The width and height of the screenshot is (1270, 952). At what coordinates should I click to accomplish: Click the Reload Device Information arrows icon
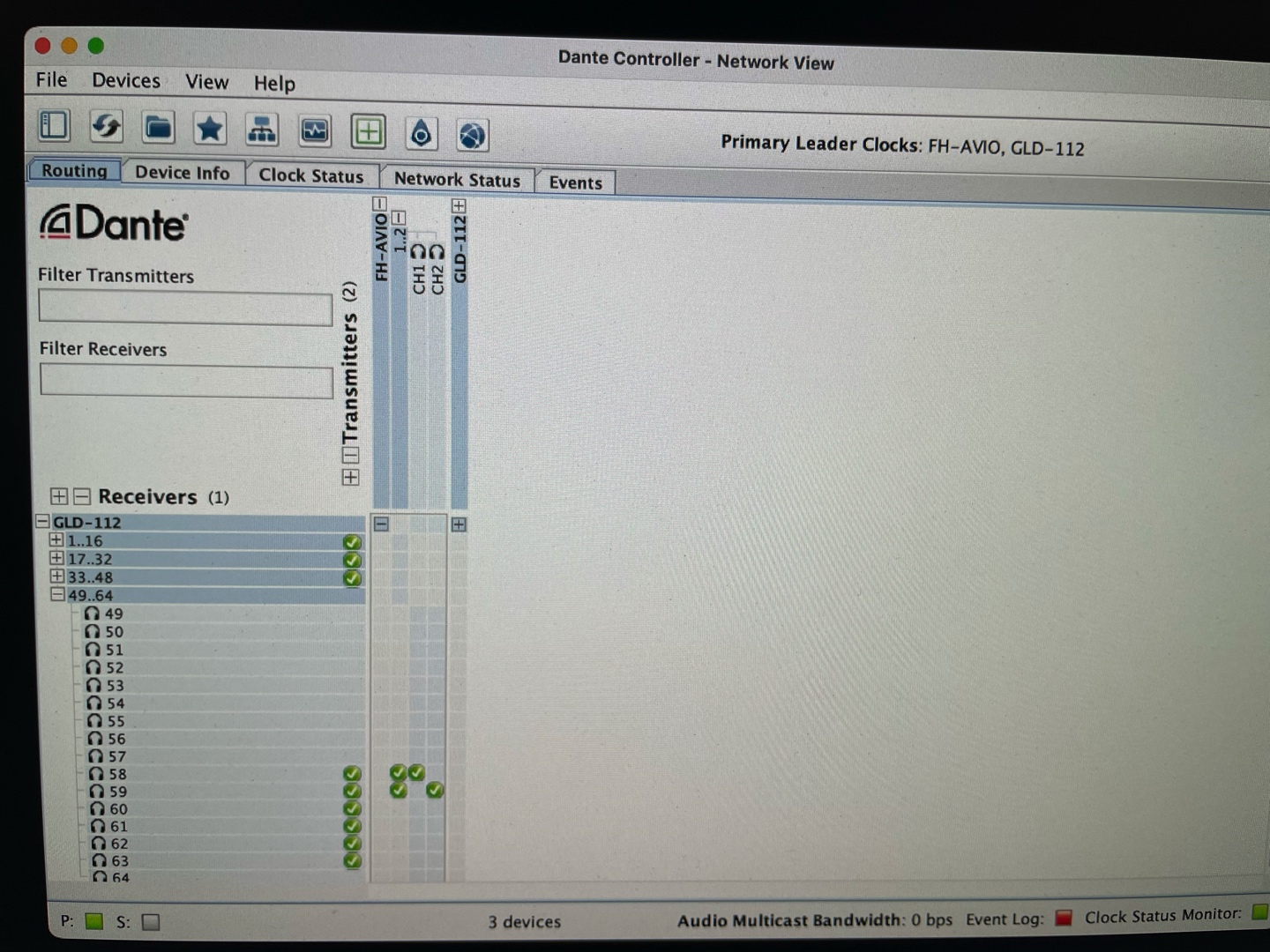[x=106, y=127]
